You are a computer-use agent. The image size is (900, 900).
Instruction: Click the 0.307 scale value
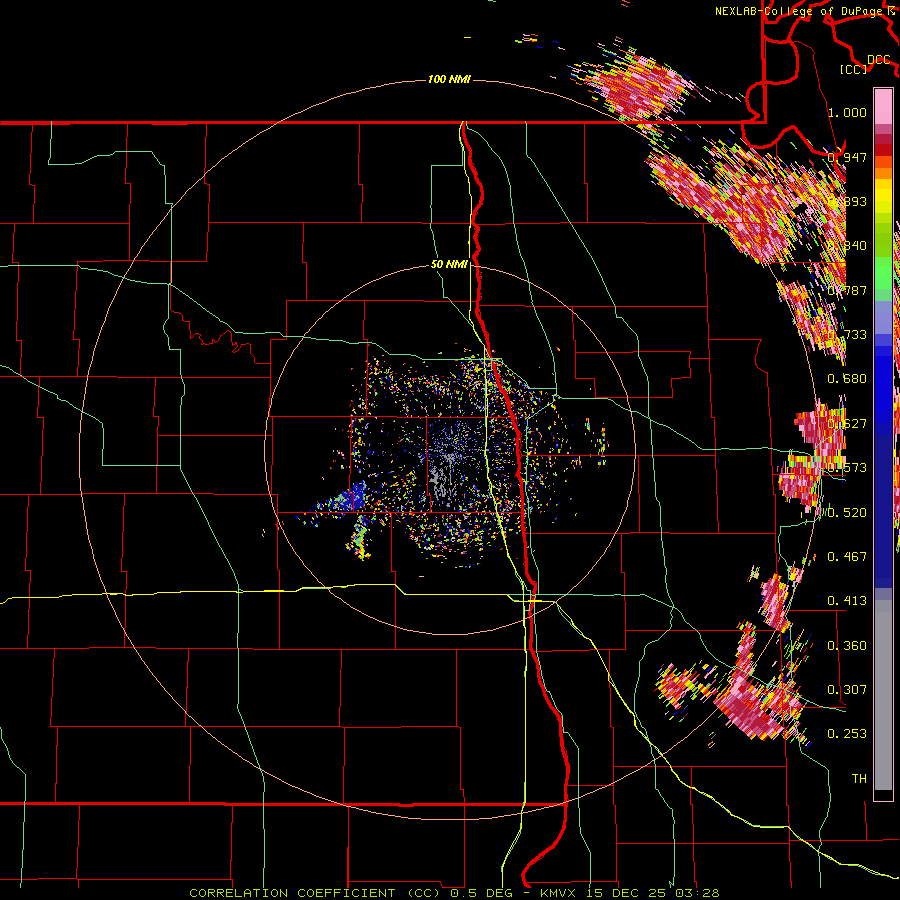point(847,690)
